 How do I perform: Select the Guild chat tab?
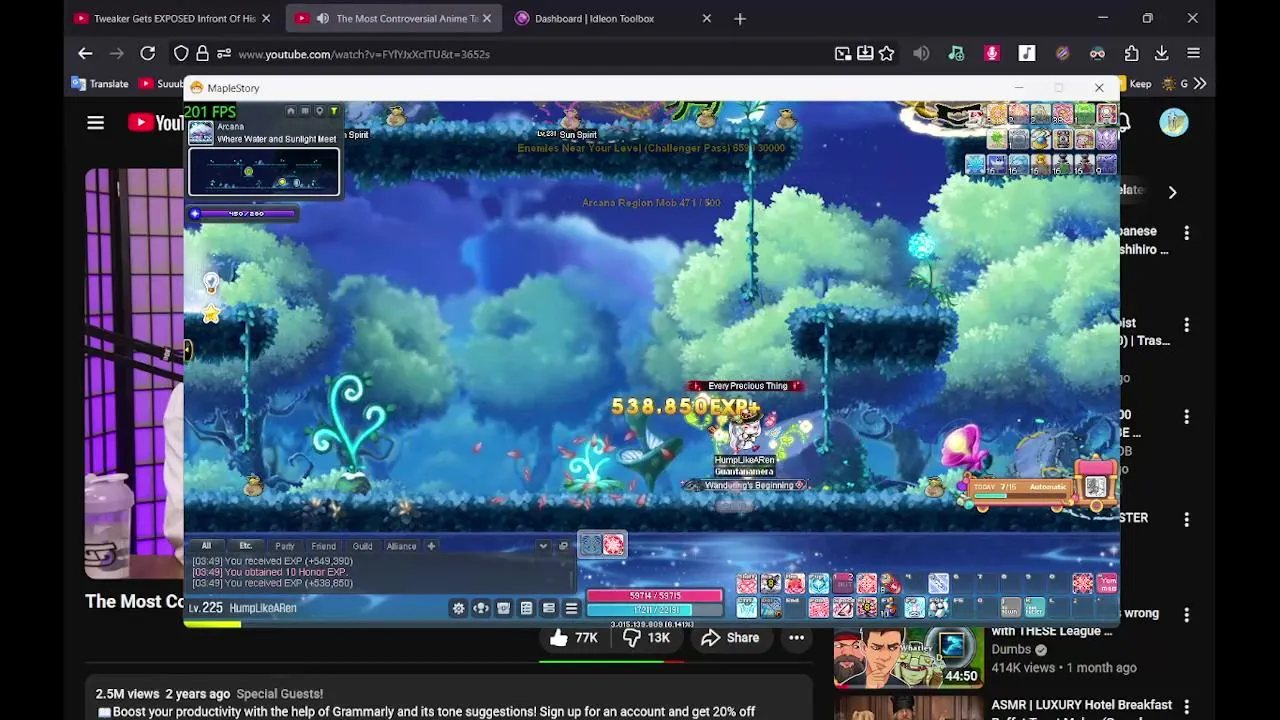pos(362,546)
